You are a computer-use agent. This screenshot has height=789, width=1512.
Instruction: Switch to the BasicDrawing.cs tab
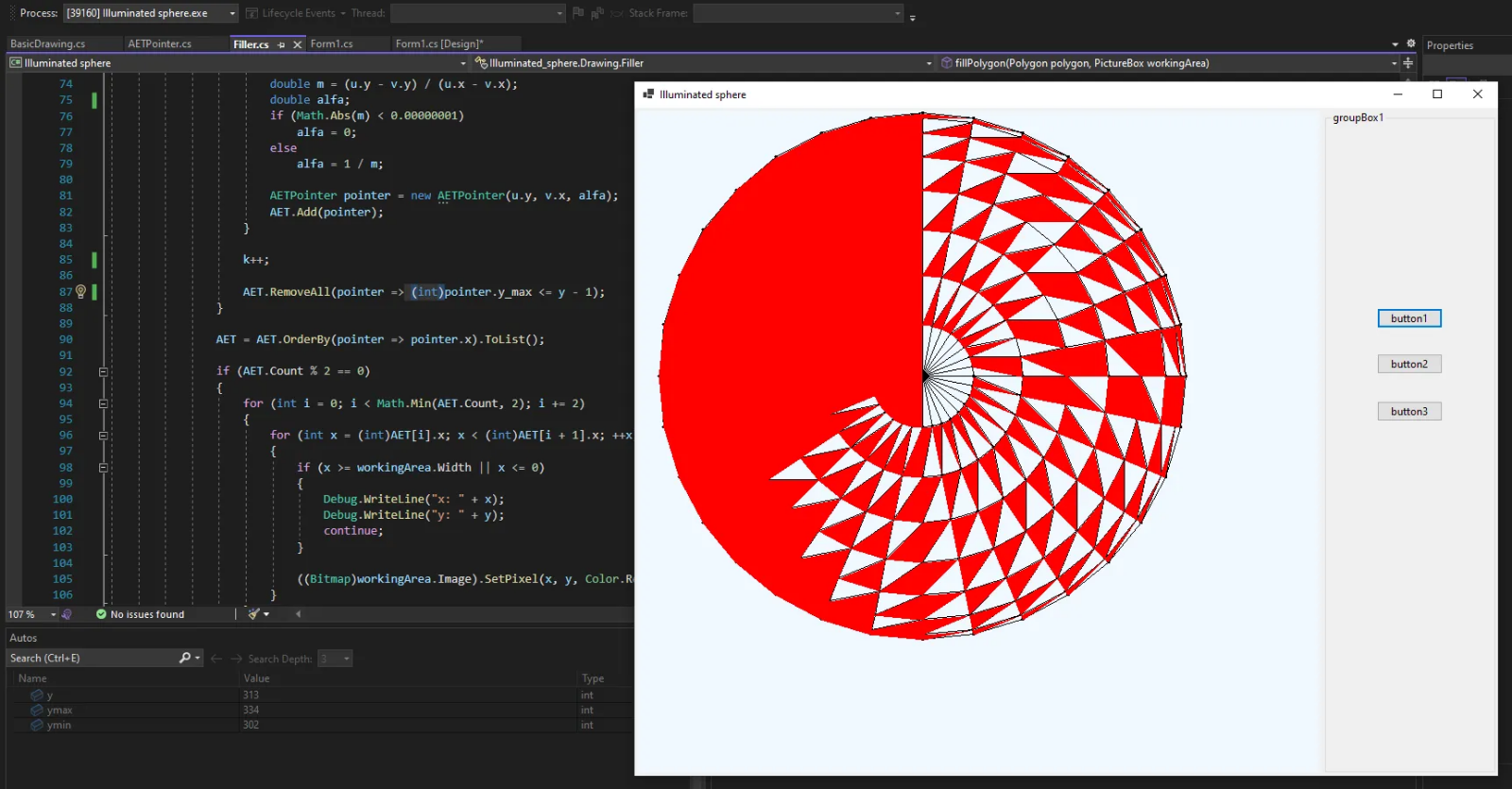click(x=47, y=44)
